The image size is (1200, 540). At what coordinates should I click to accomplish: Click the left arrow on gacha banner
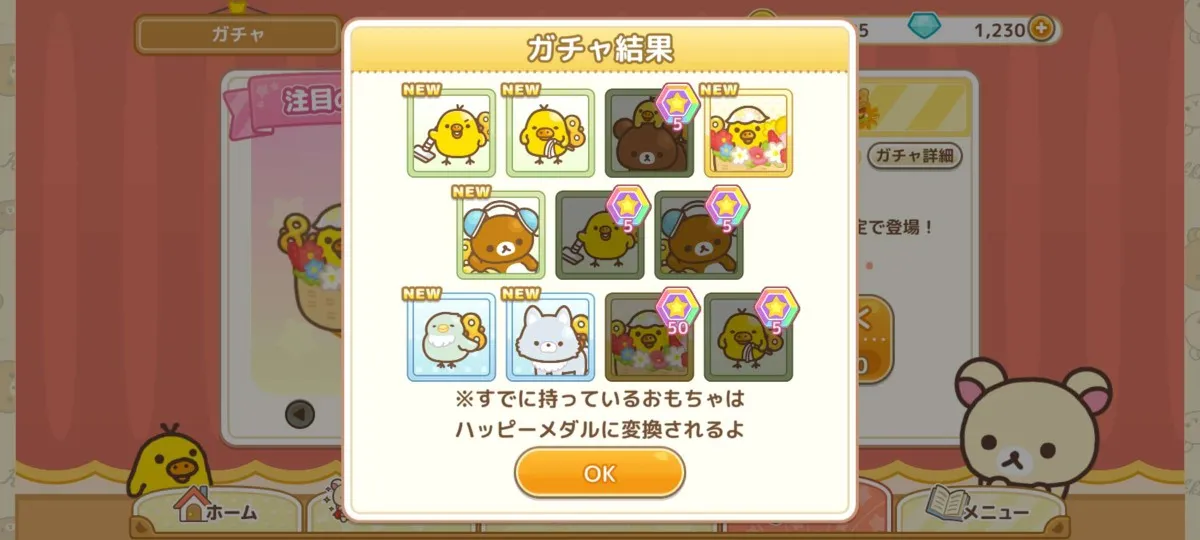coord(300,413)
